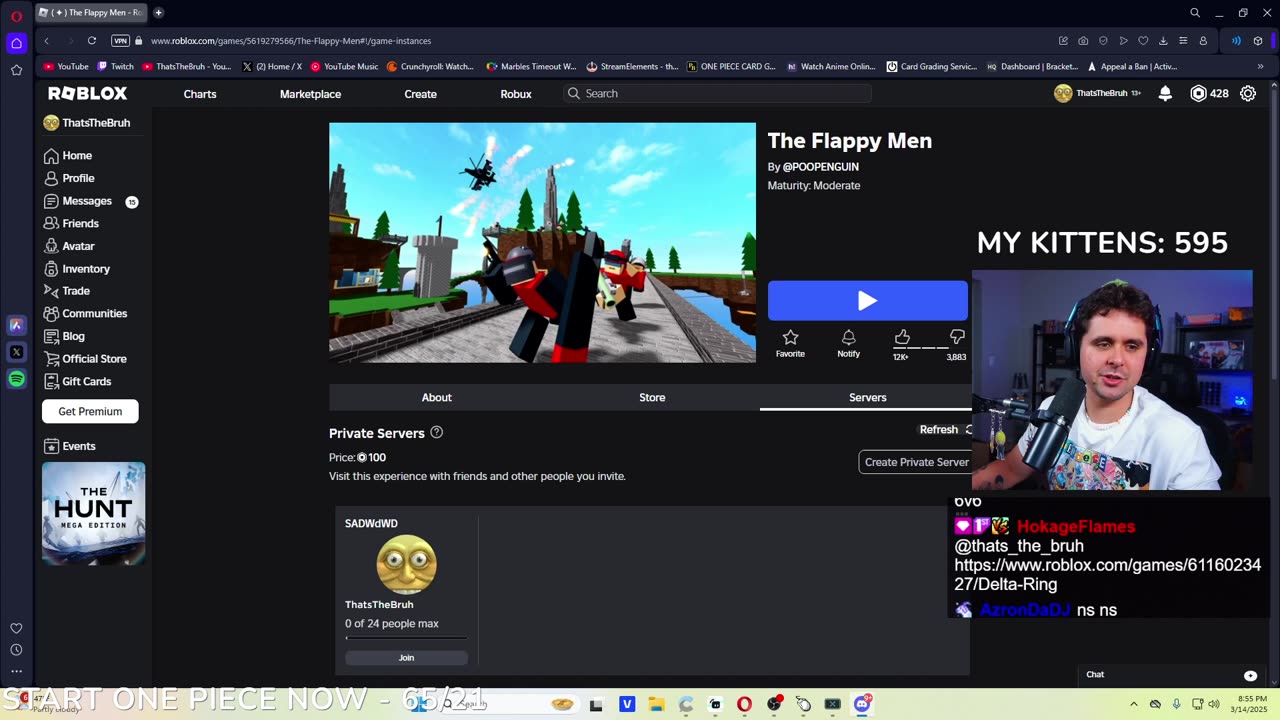Toggle Notify bell for this experience
Screen dimensions: 1280x720
tap(848, 344)
